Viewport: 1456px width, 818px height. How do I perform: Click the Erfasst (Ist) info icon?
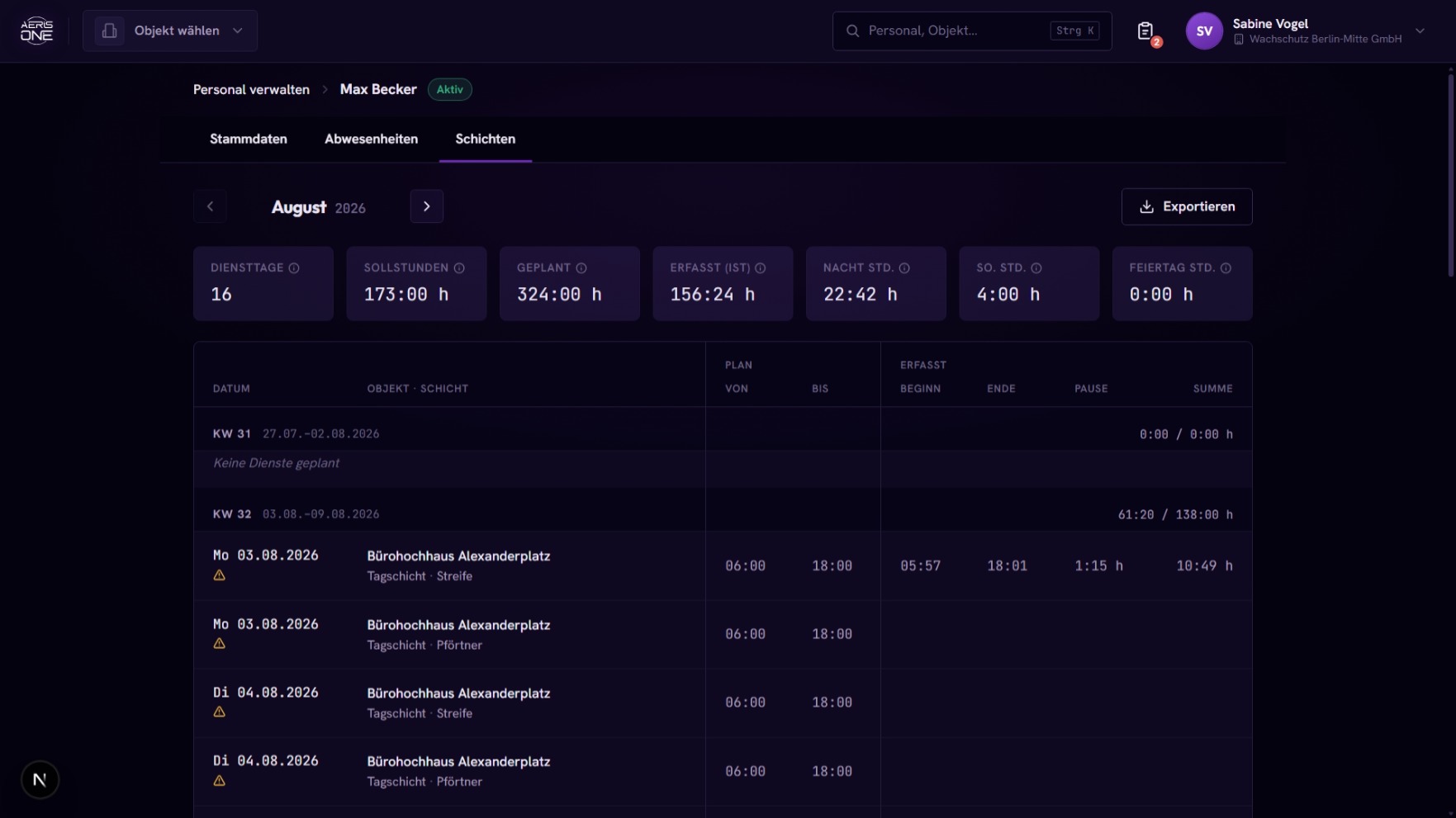(x=761, y=268)
